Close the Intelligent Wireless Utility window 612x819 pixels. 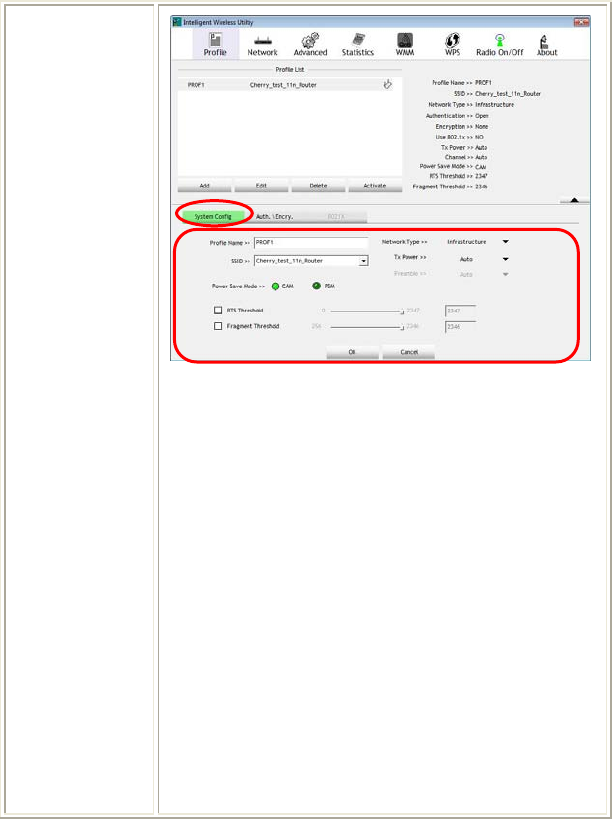coord(581,22)
